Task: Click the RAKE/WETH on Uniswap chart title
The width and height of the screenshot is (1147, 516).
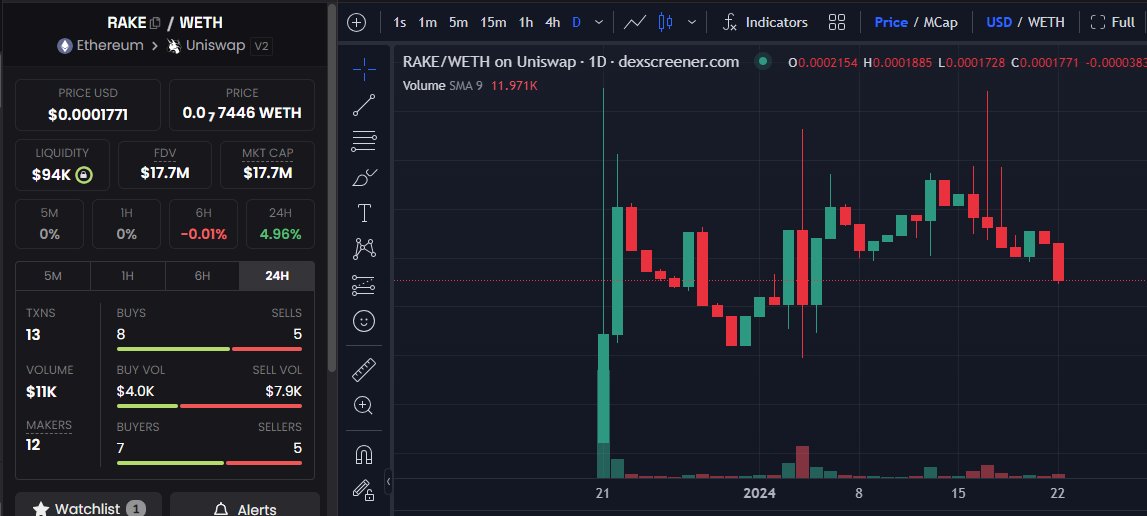Action: (571, 61)
